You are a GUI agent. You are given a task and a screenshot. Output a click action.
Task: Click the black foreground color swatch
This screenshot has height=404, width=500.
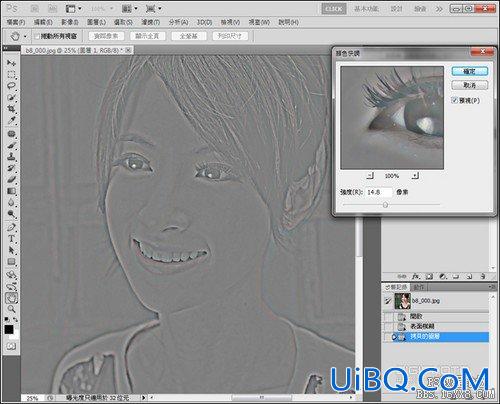9,330
